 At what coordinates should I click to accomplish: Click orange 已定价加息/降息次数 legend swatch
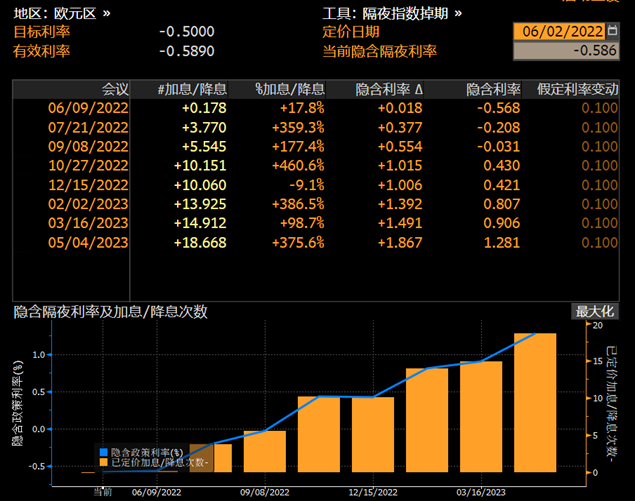[x=103, y=462]
